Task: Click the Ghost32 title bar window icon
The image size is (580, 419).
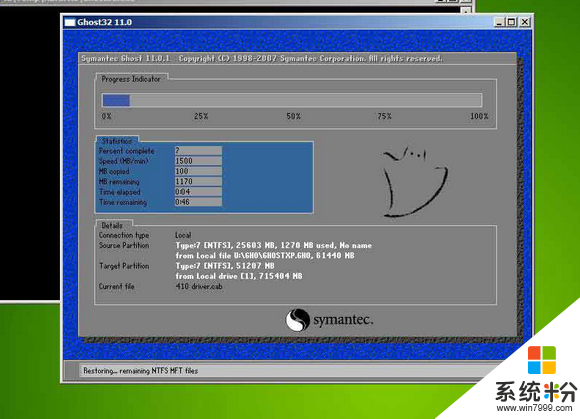Action: tap(70, 22)
